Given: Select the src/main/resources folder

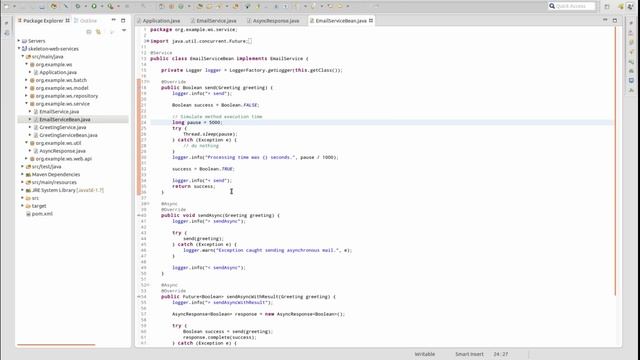Looking at the screenshot, I should pos(54,182).
